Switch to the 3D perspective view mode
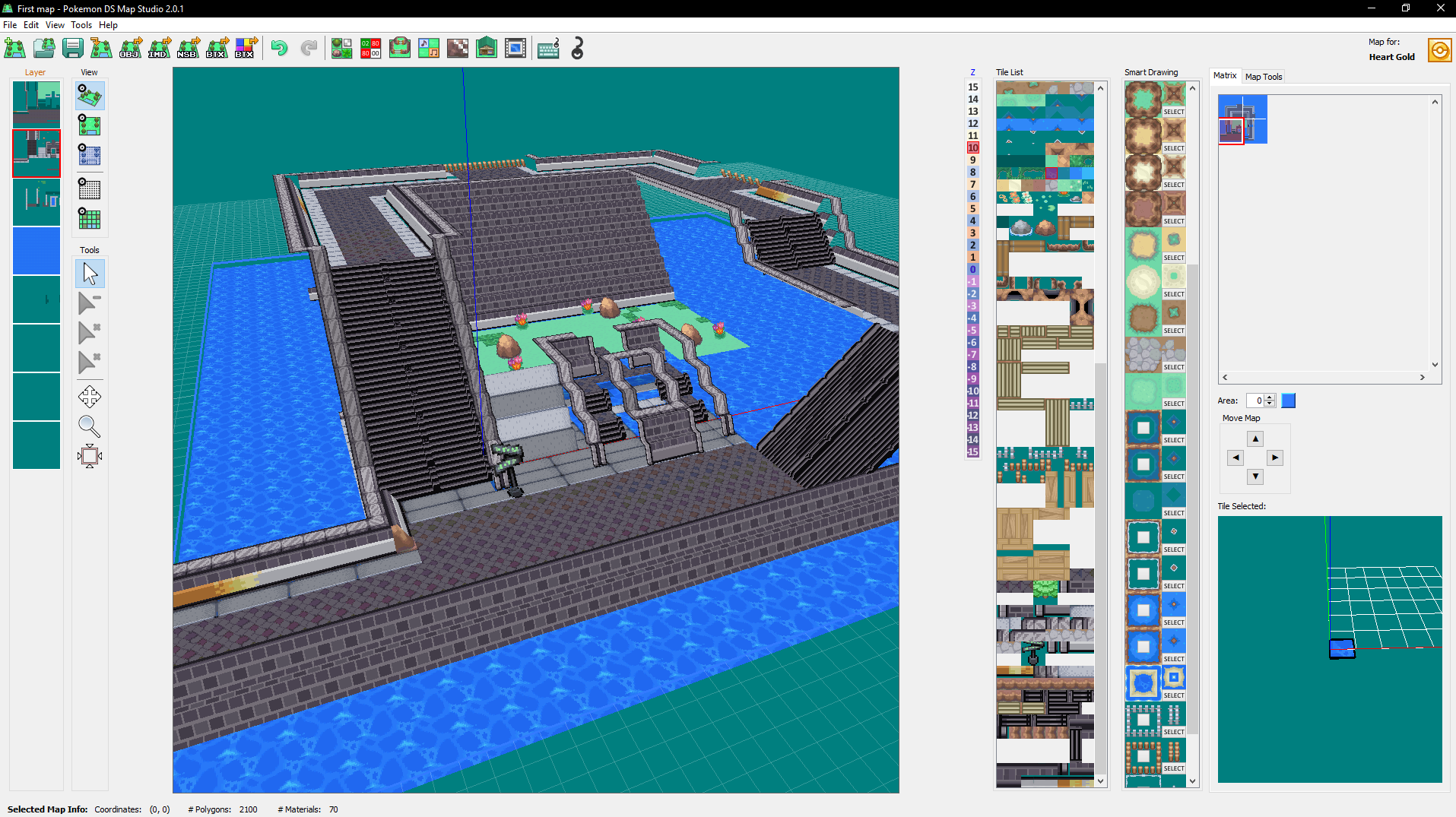The width and height of the screenshot is (1456, 817). tap(90, 96)
